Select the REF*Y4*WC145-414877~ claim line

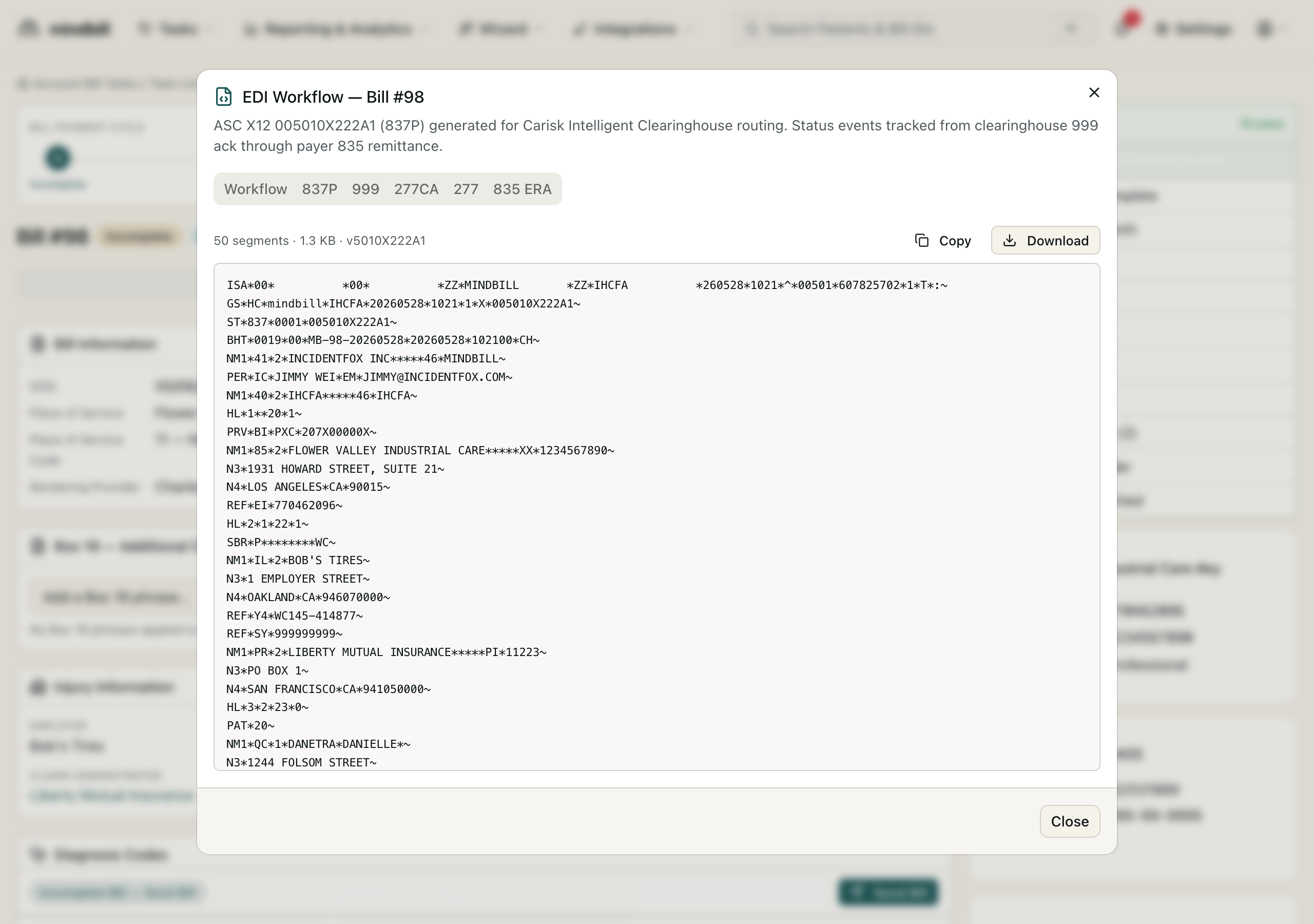295,615
